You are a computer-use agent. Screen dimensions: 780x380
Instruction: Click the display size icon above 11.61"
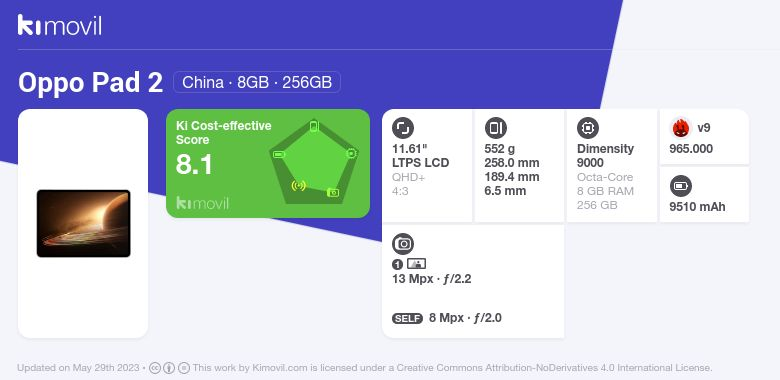tap(403, 128)
